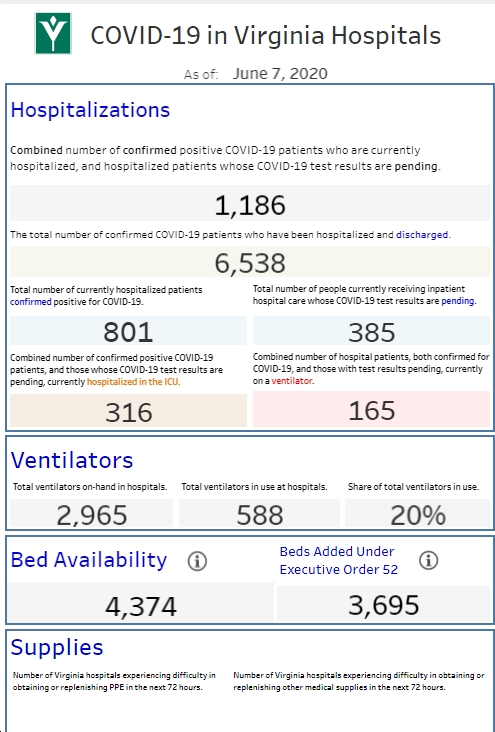Click the June 7, 2020 date text
This screenshot has width=495, height=732.
point(280,74)
